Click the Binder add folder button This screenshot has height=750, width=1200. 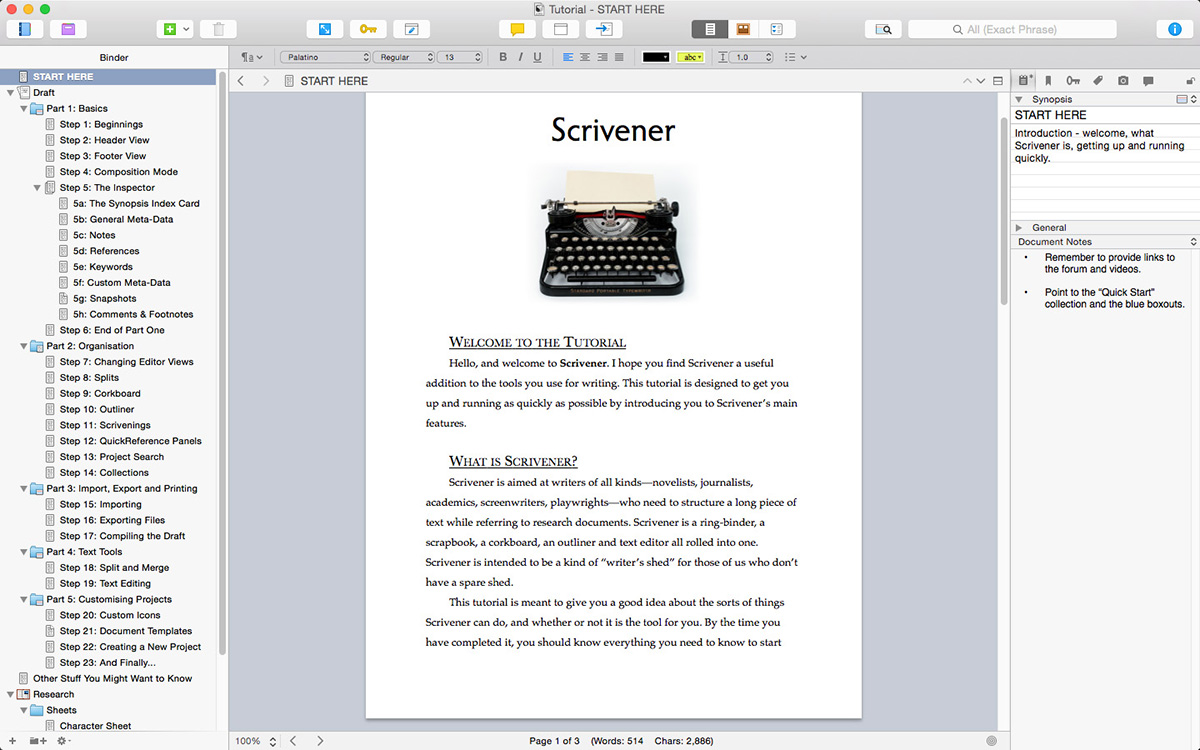pos(38,741)
